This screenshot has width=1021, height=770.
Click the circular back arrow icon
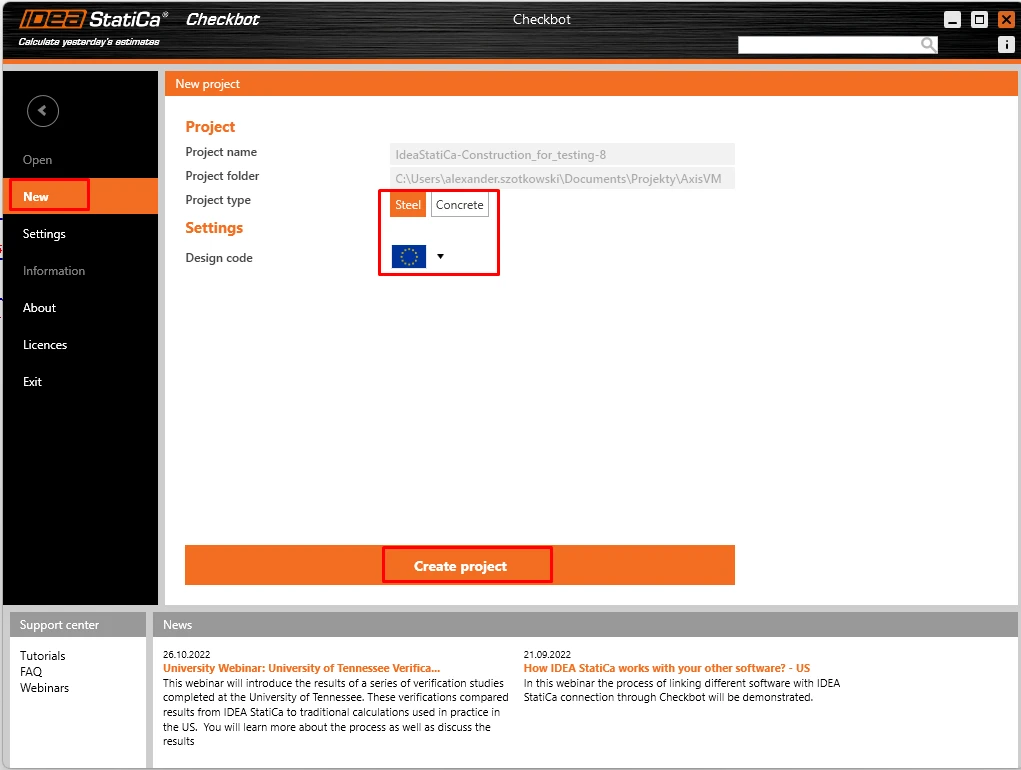[x=43, y=111]
